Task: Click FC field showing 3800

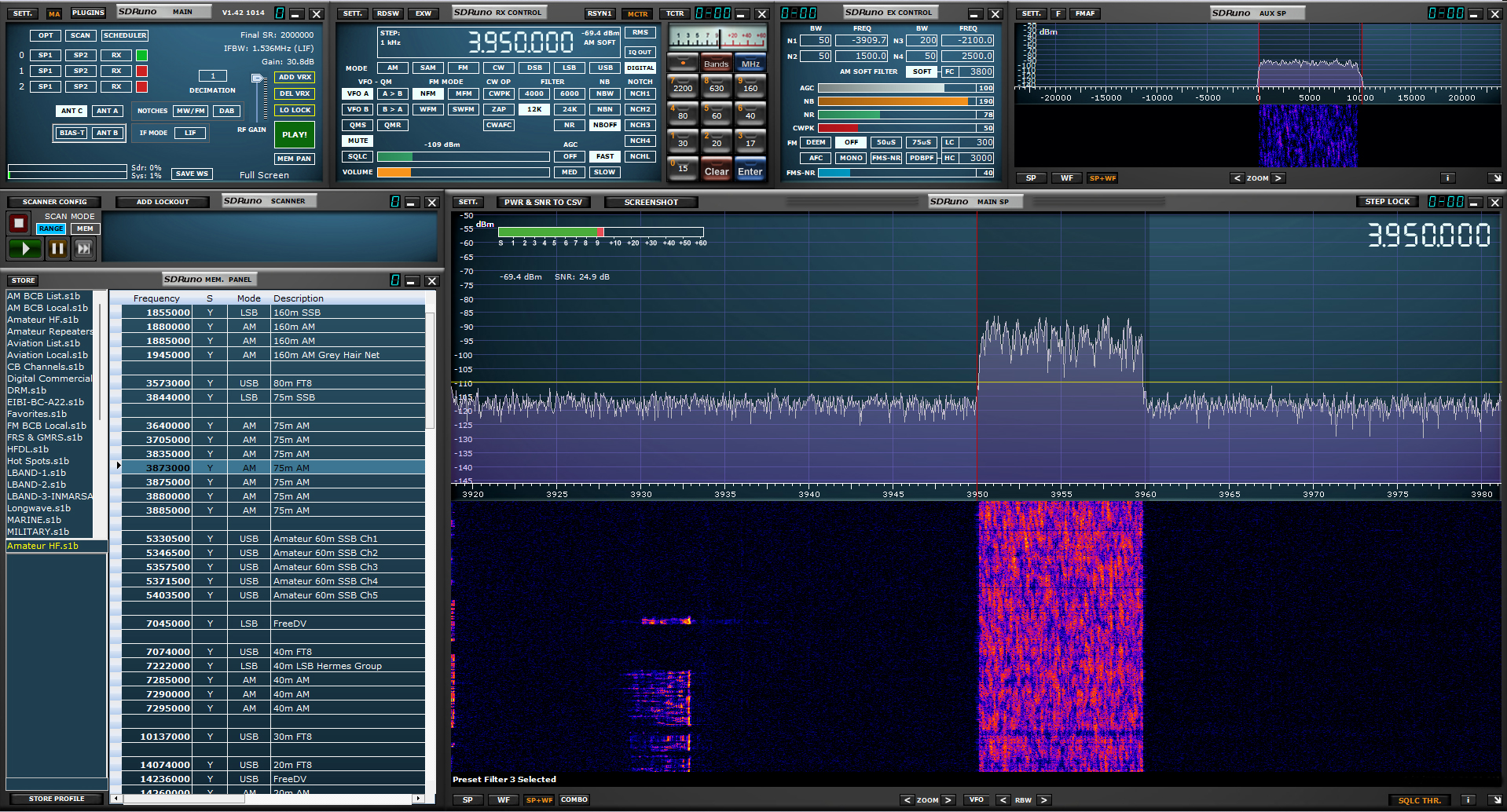Action: point(976,71)
